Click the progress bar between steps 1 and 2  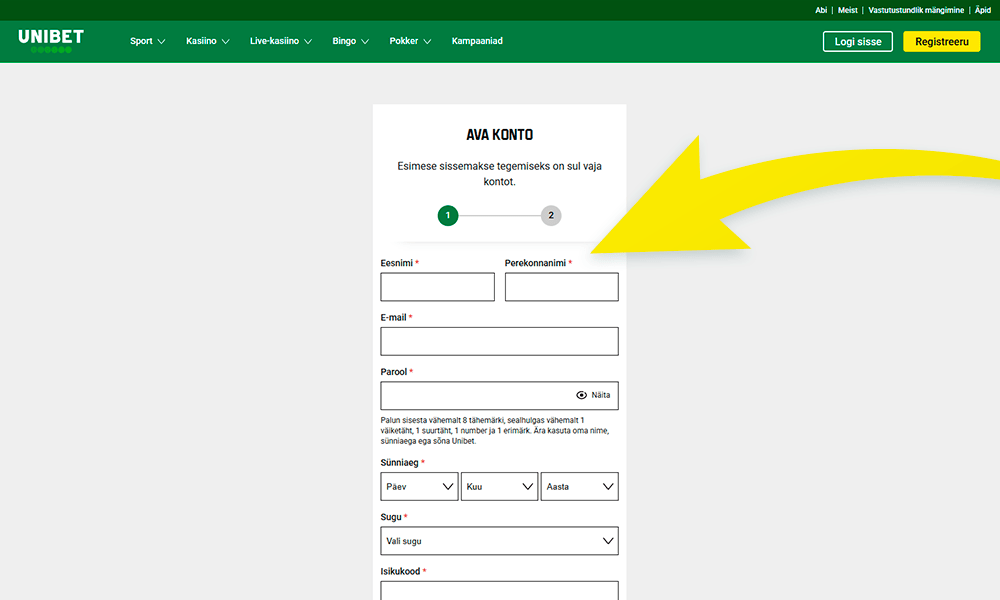499,215
